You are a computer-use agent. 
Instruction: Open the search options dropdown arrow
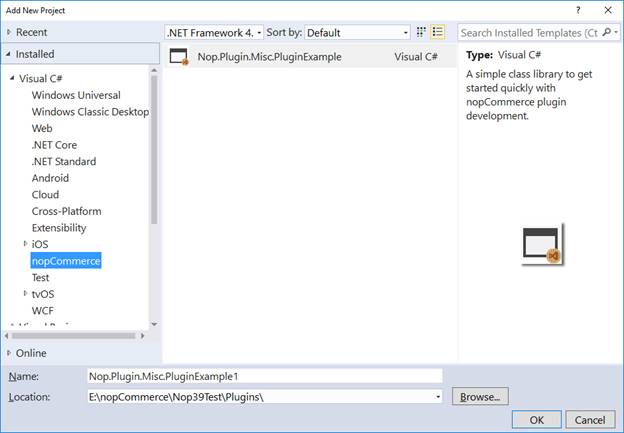(616, 32)
